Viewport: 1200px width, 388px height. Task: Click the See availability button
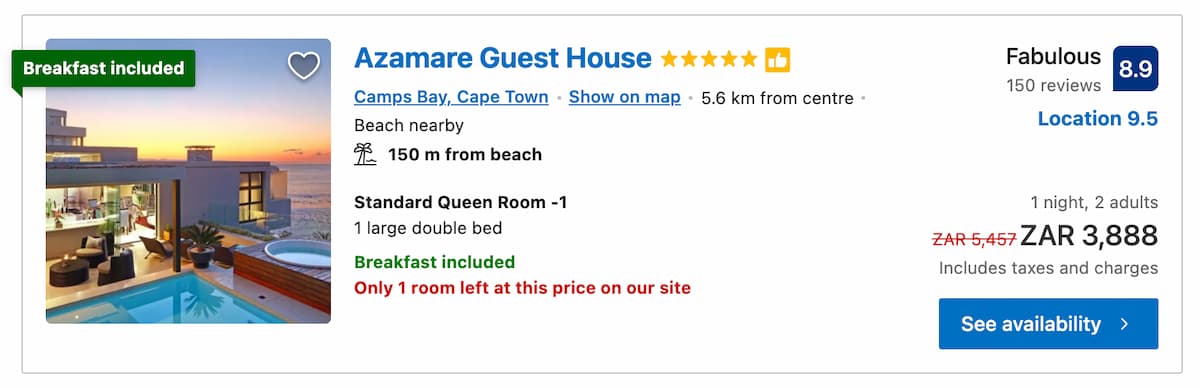pos(1048,324)
